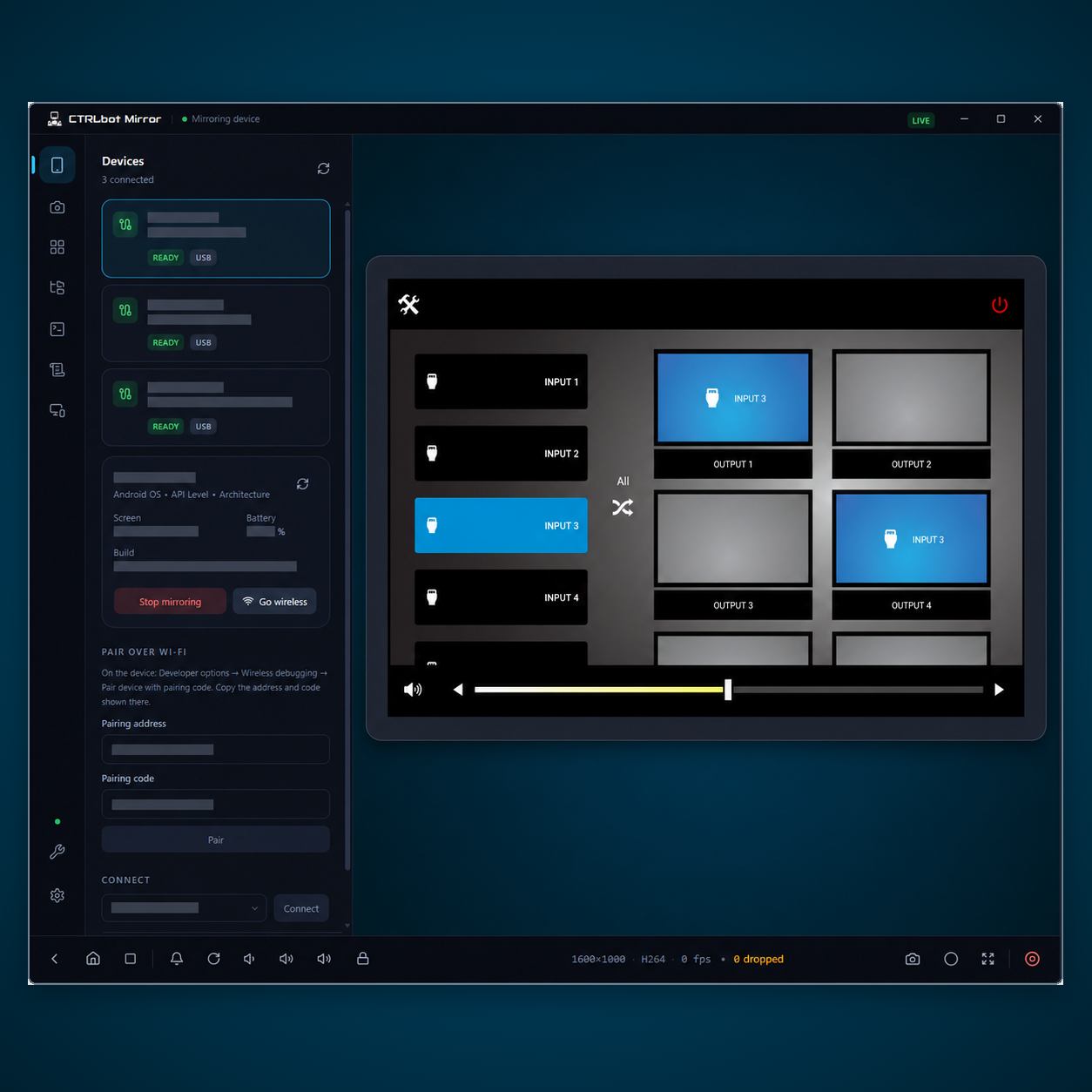The image size is (1092, 1092).
Task: Click the square recents icon in bottom bar
Action: [131, 959]
